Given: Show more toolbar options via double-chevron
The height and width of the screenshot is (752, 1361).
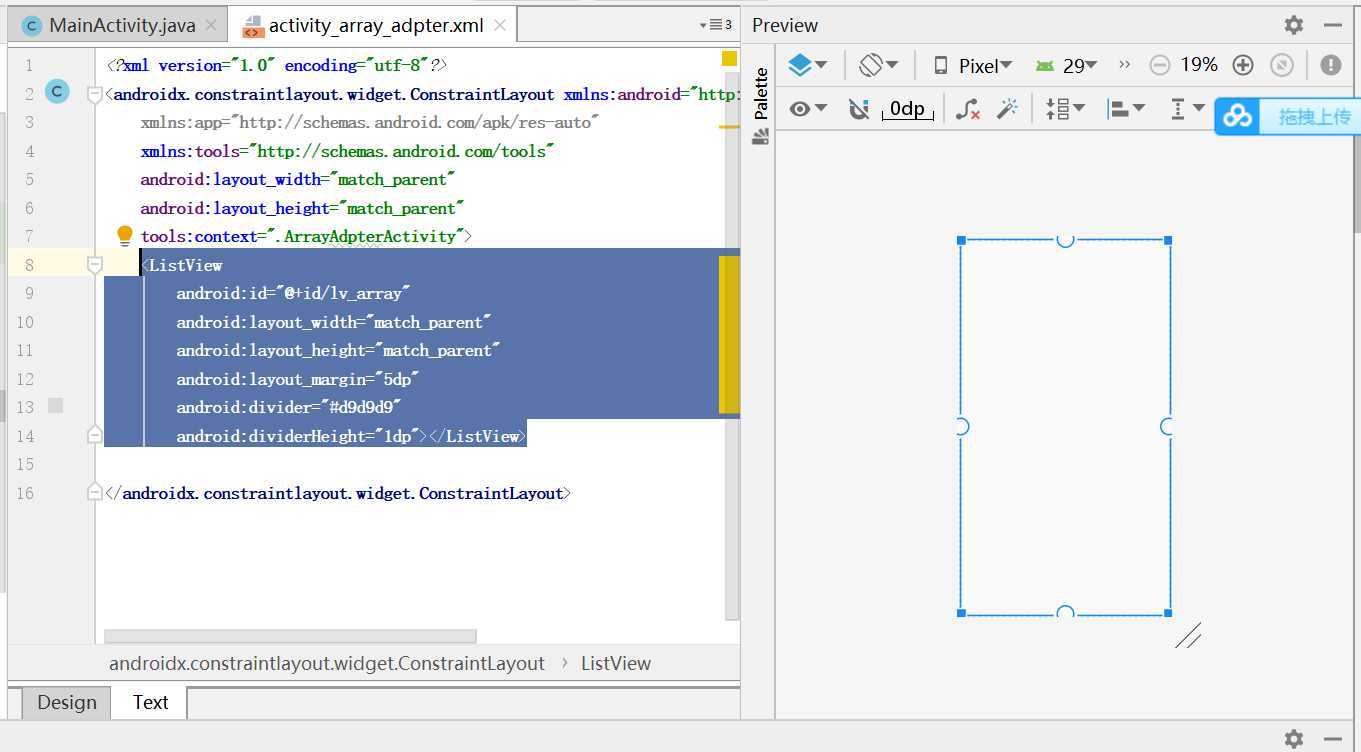Looking at the screenshot, I should pyautogui.click(x=1124, y=65).
